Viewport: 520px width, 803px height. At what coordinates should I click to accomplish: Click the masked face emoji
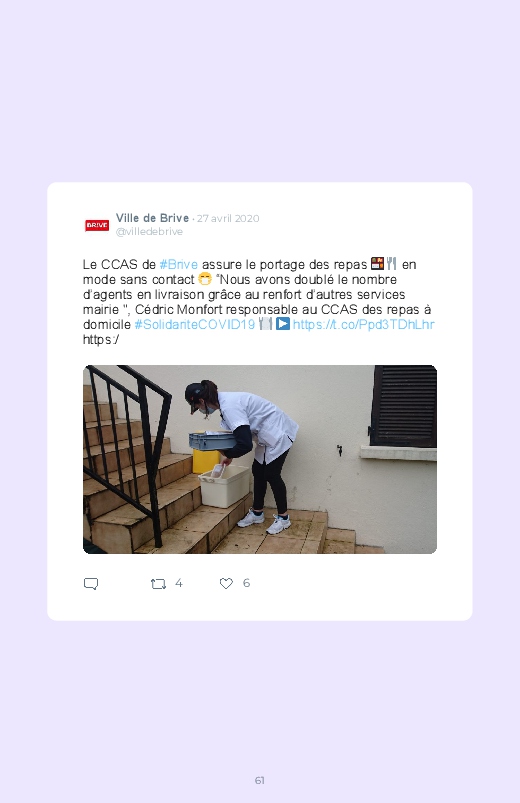point(205,279)
